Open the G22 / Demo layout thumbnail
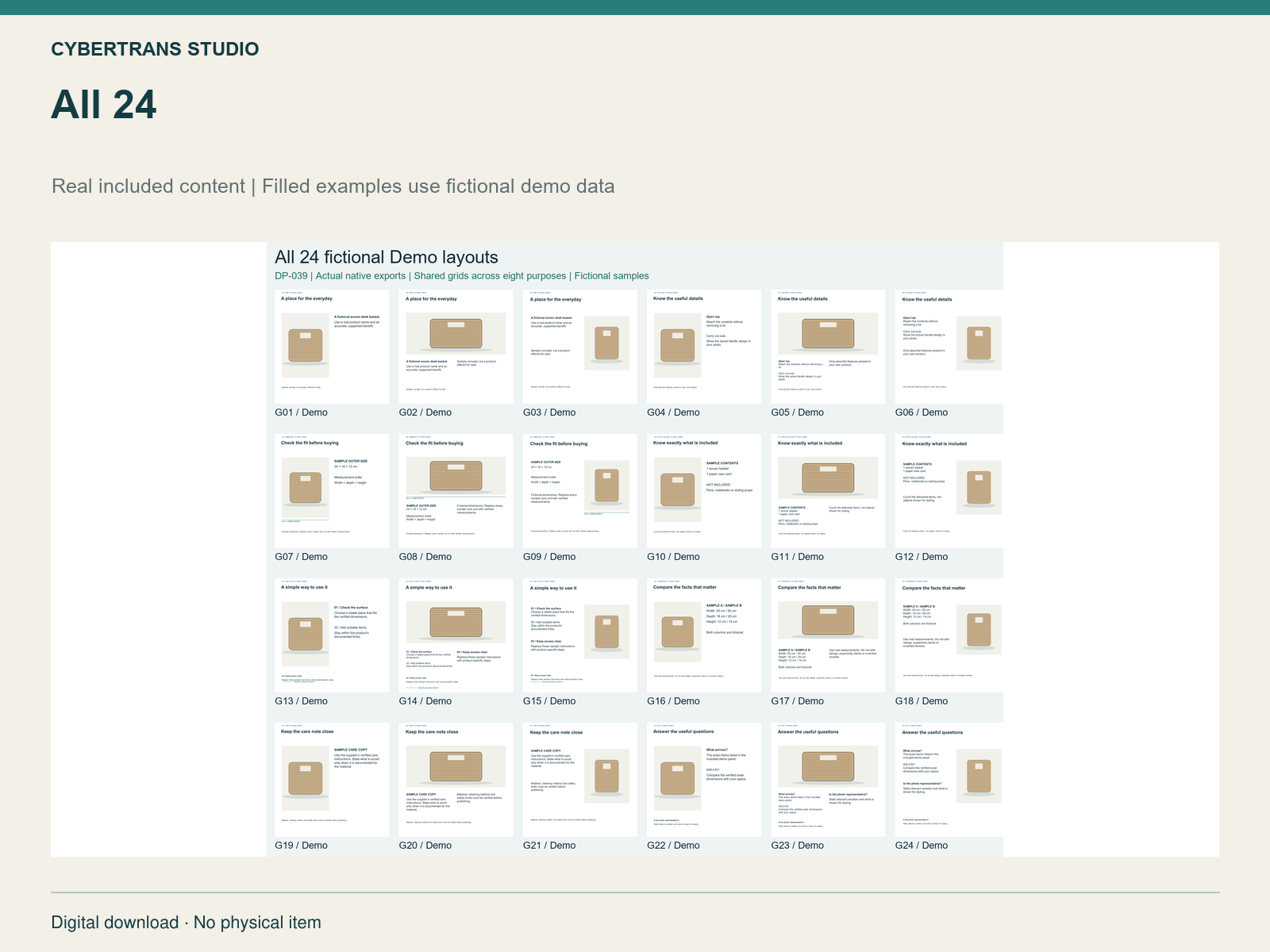 pyautogui.click(x=704, y=780)
